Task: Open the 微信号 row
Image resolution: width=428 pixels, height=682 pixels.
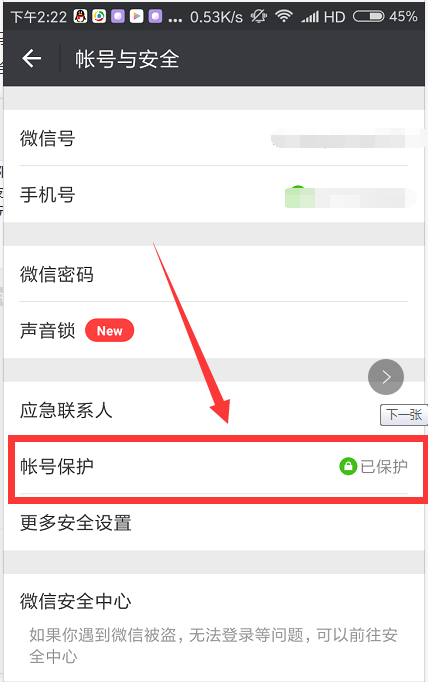Action: click(x=214, y=138)
